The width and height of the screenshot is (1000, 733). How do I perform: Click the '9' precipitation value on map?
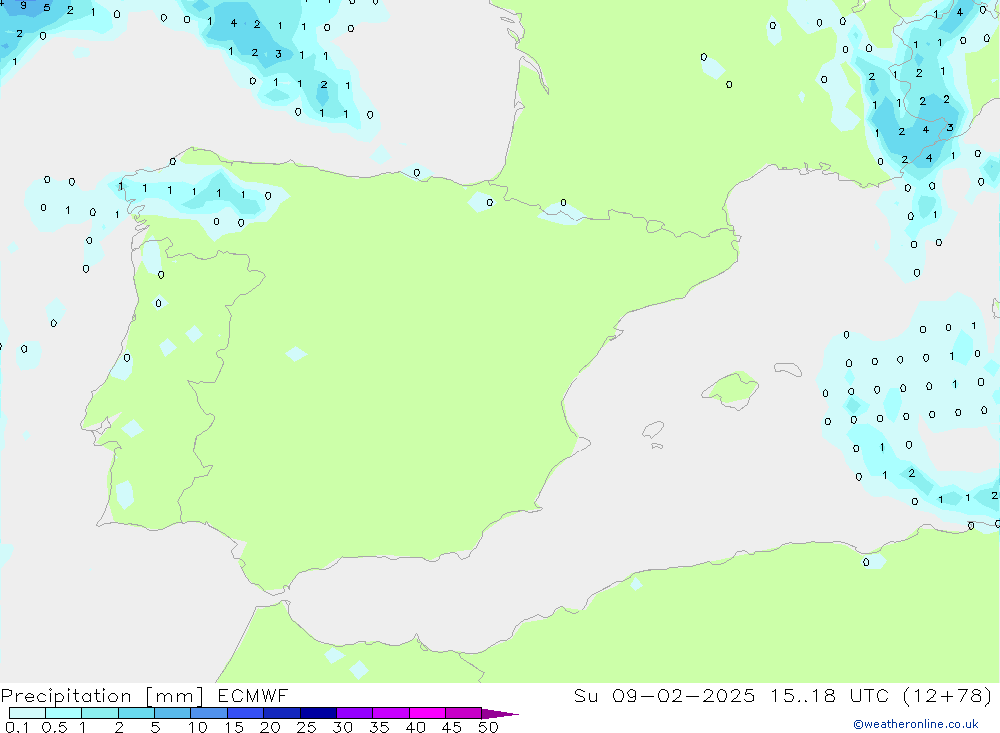tap(24, 6)
